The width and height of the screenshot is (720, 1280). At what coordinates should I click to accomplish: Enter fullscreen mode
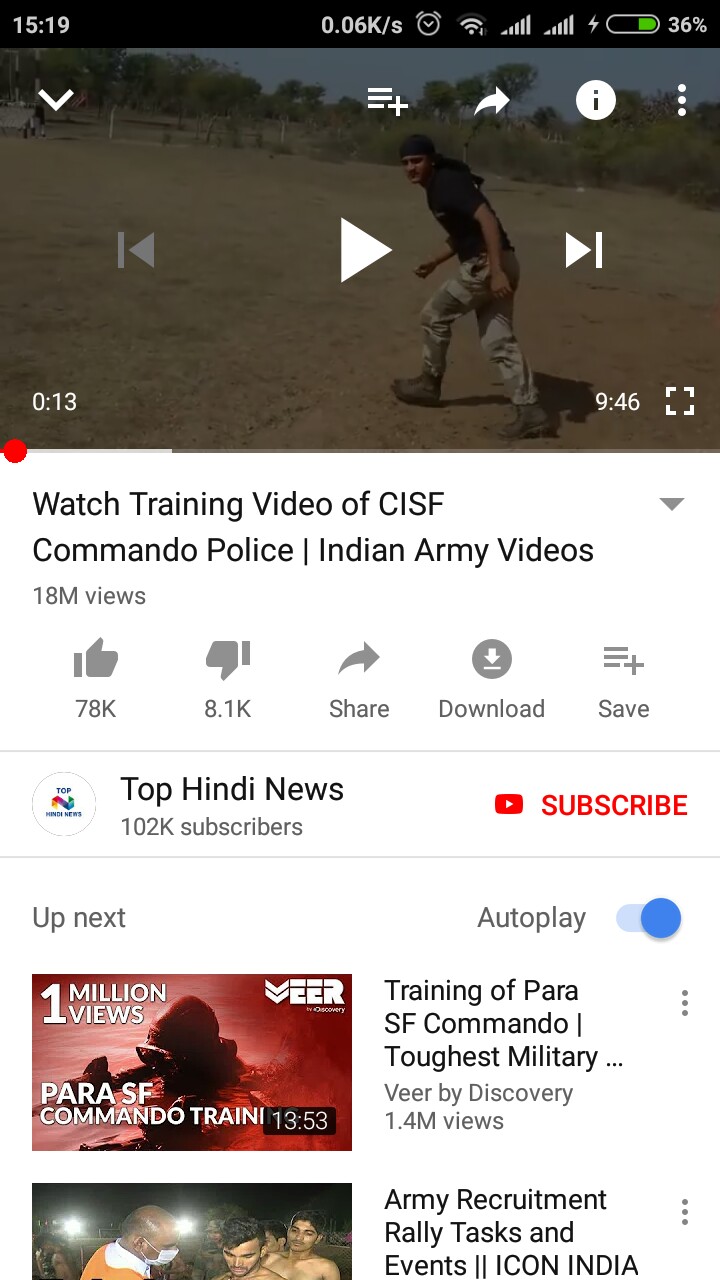pyautogui.click(x=680, y=401)
